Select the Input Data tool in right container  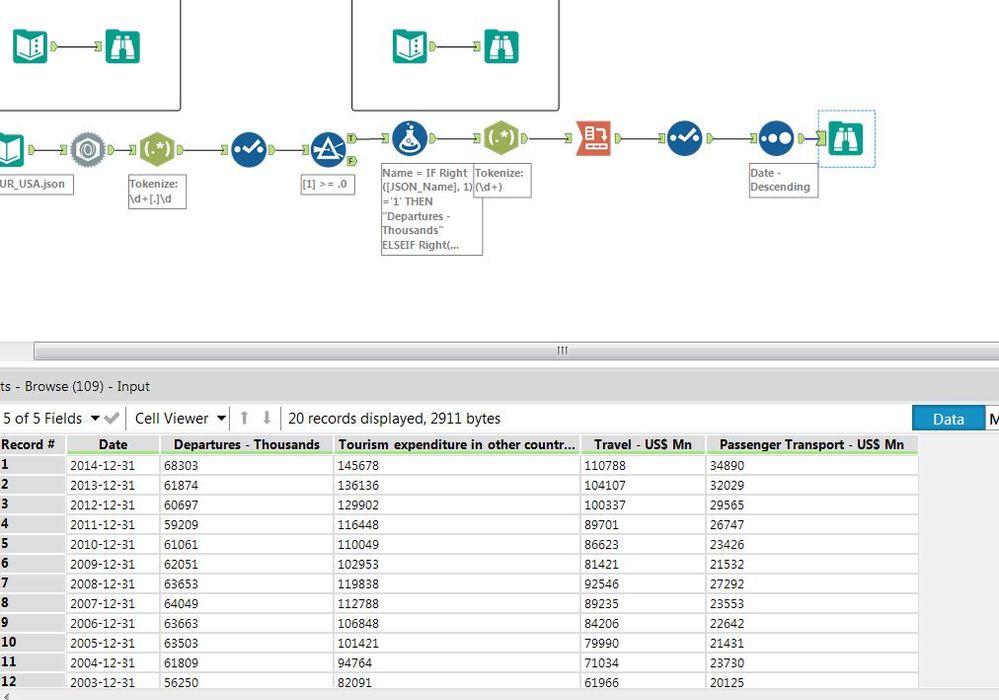pyautogui.click(x=410, y=46)
